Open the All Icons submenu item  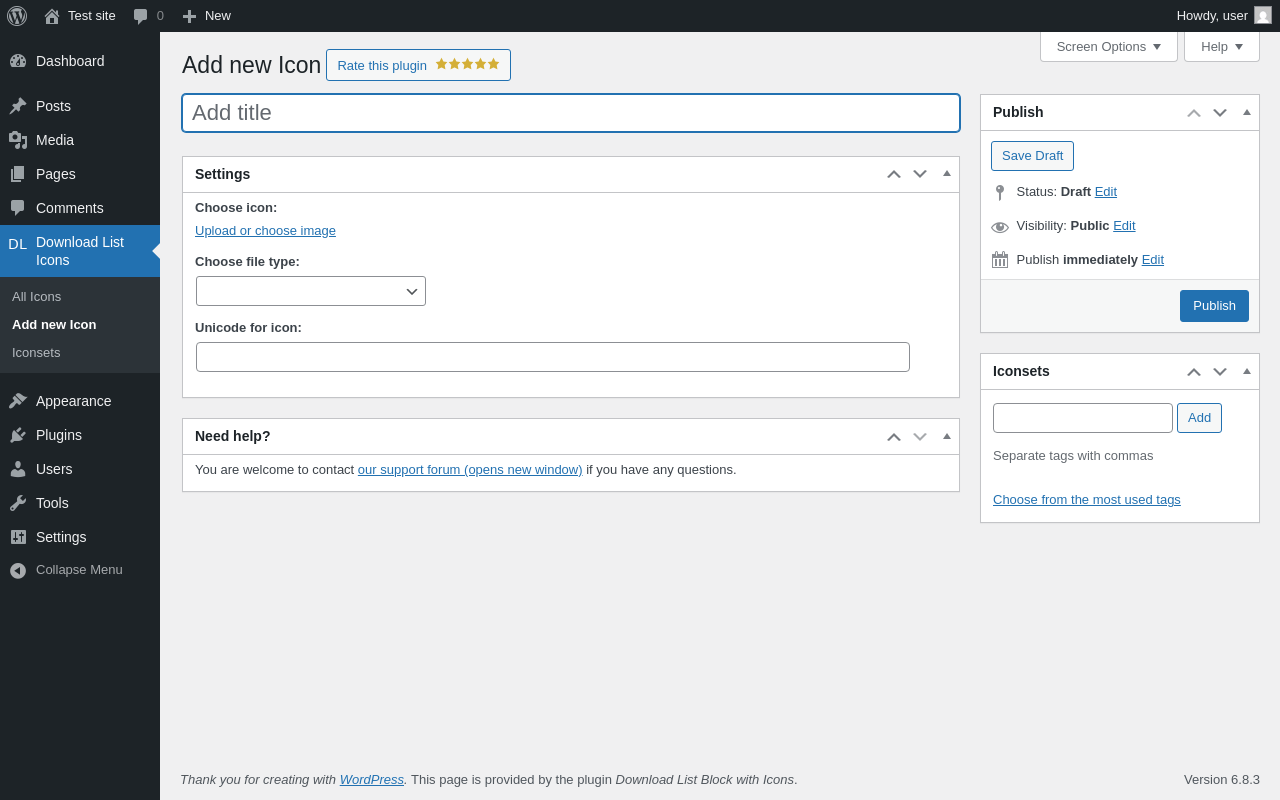(x=36, y=297)
